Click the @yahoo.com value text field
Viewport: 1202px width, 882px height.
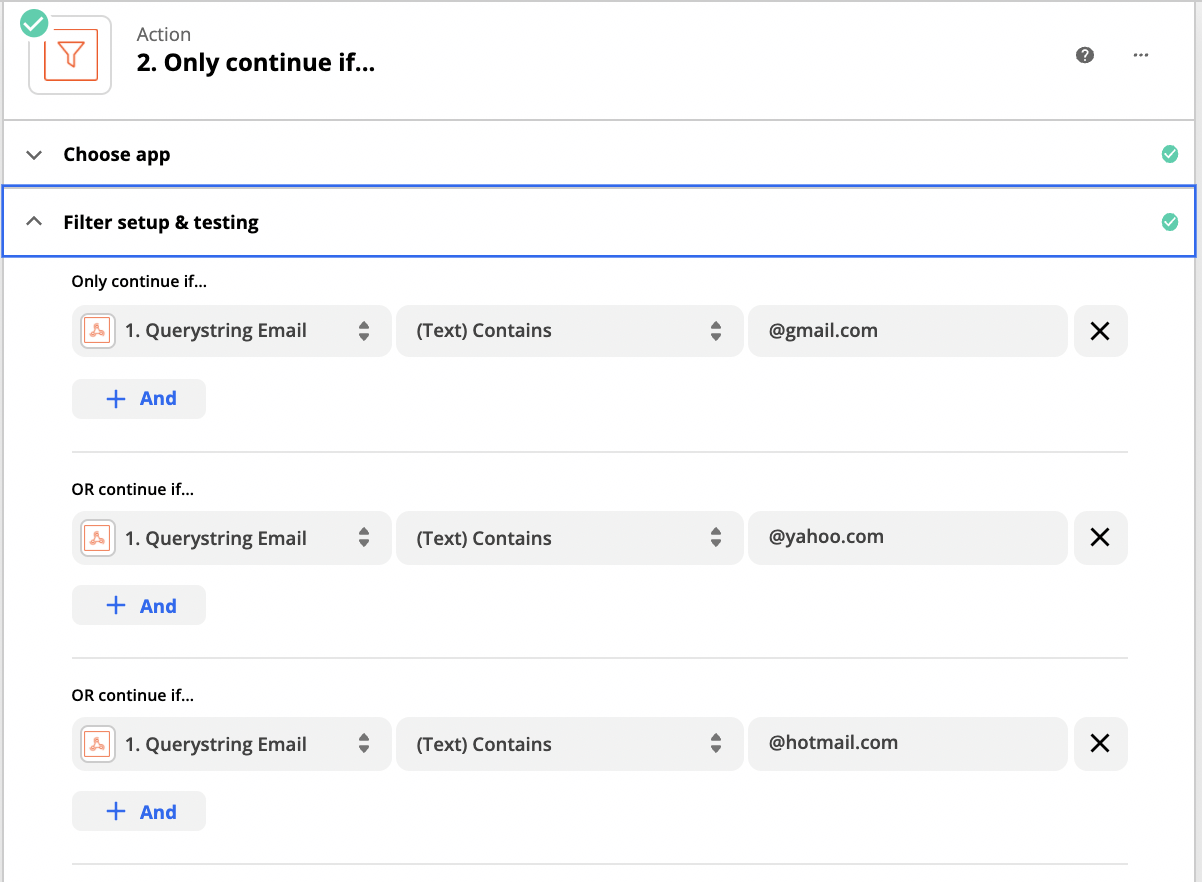tap(907, 538)
